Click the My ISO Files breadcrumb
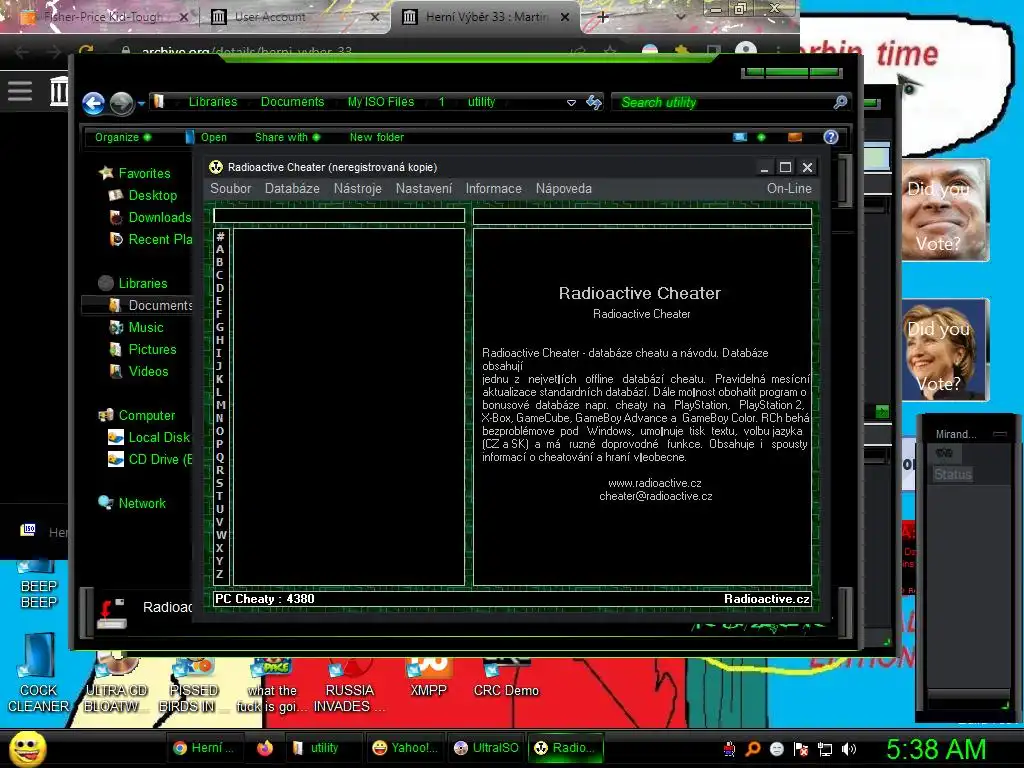Image resolution: width=1024 pixels, height=768 pixels. tap(381, 102)
